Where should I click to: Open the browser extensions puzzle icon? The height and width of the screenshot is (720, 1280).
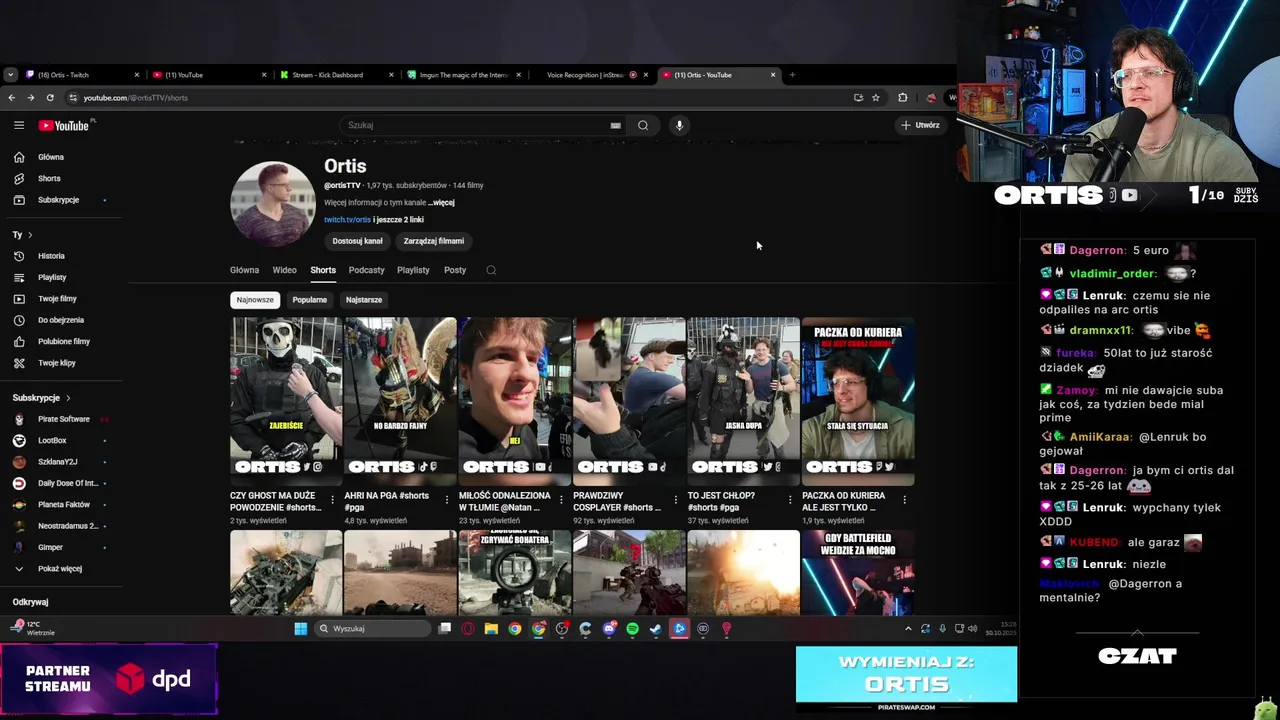pos(903,98)
